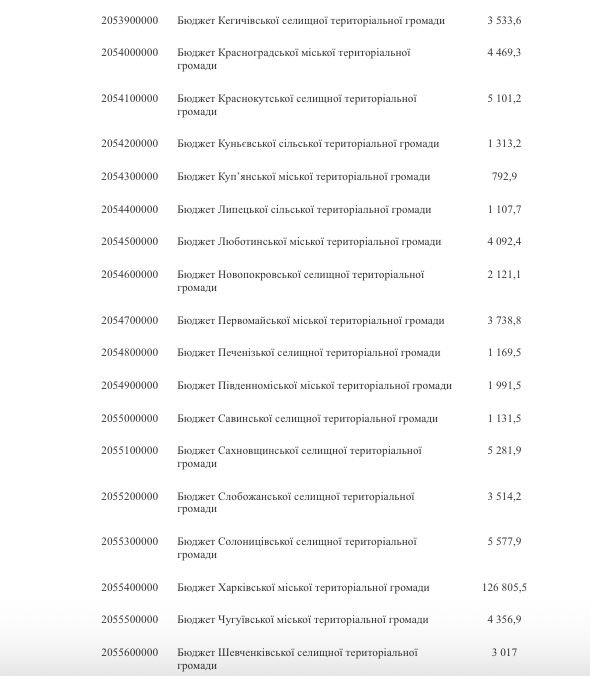Select Шевченківської селищної громади amount 3 017

(504, 653)
